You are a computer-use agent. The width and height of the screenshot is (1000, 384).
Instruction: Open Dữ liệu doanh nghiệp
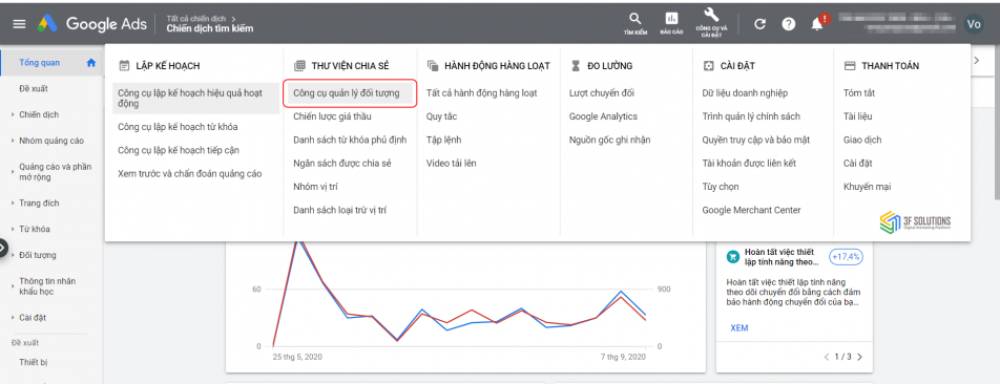tap(745, 93)
